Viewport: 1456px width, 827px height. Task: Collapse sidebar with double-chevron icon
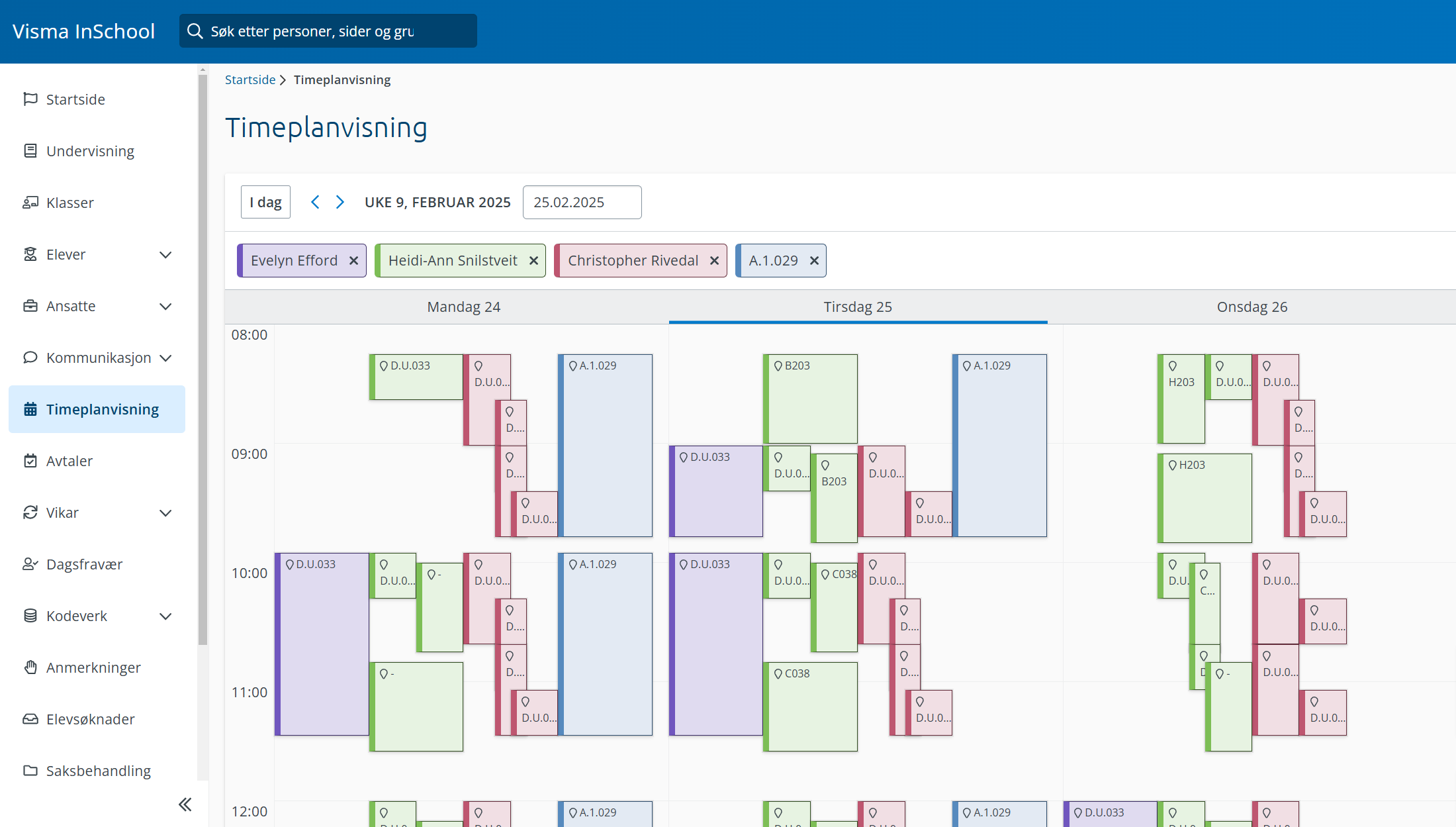pyautogui.click(x=185, y=804)
